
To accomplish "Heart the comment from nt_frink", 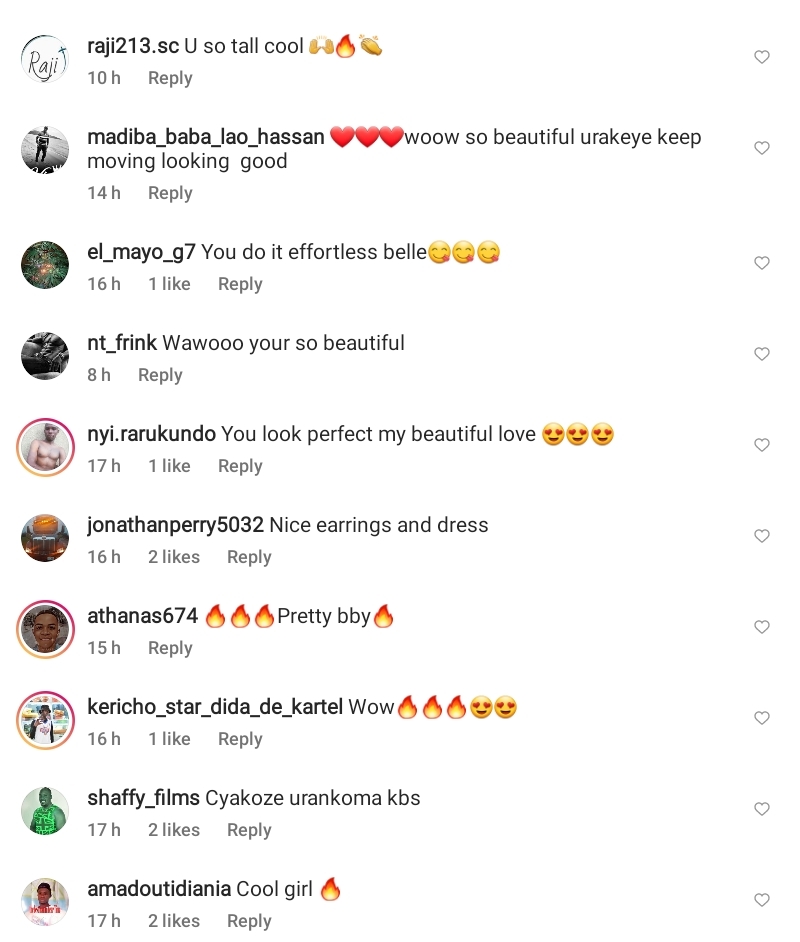I will coord(762,354).
